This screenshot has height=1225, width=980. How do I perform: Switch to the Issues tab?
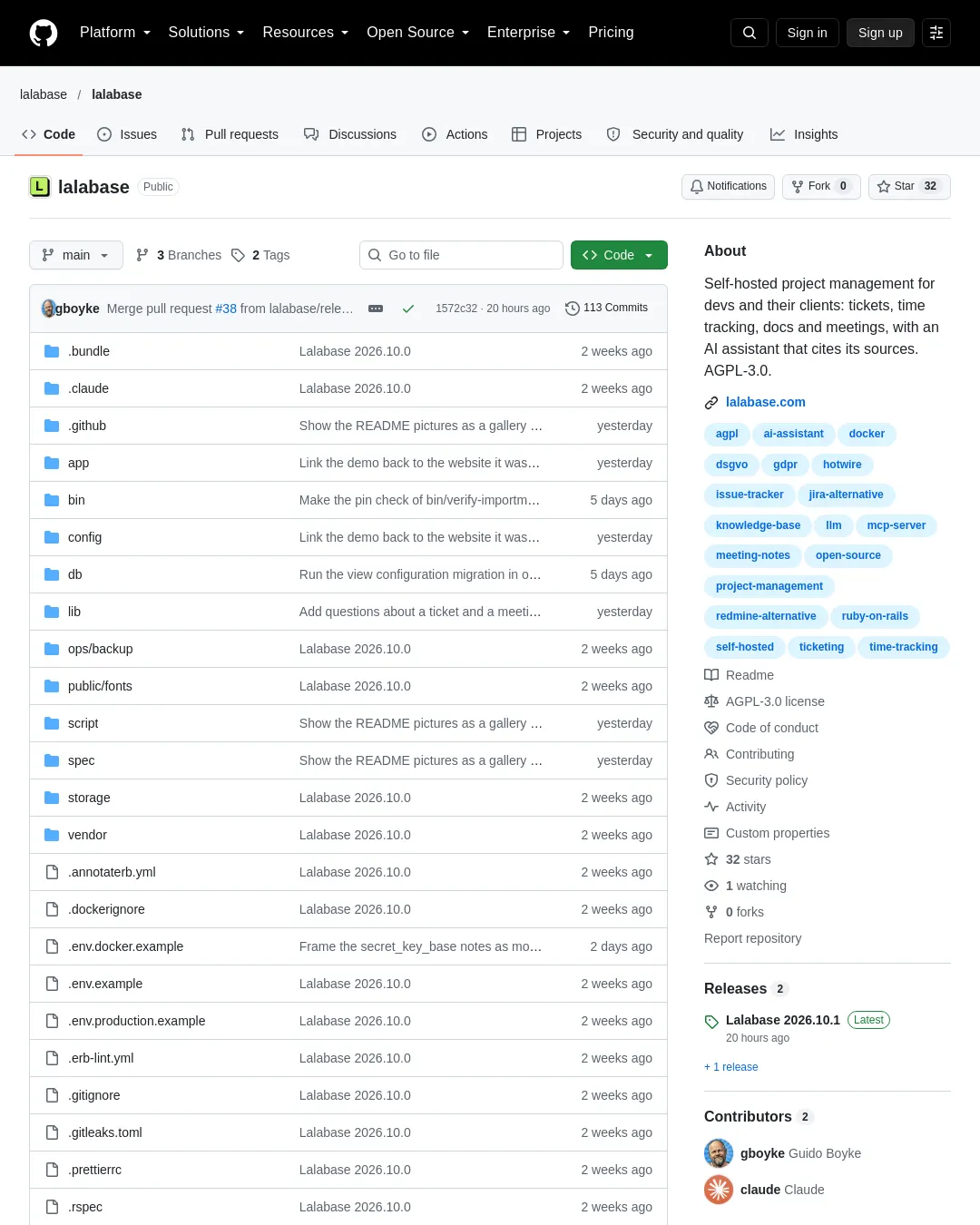[127, 134]
